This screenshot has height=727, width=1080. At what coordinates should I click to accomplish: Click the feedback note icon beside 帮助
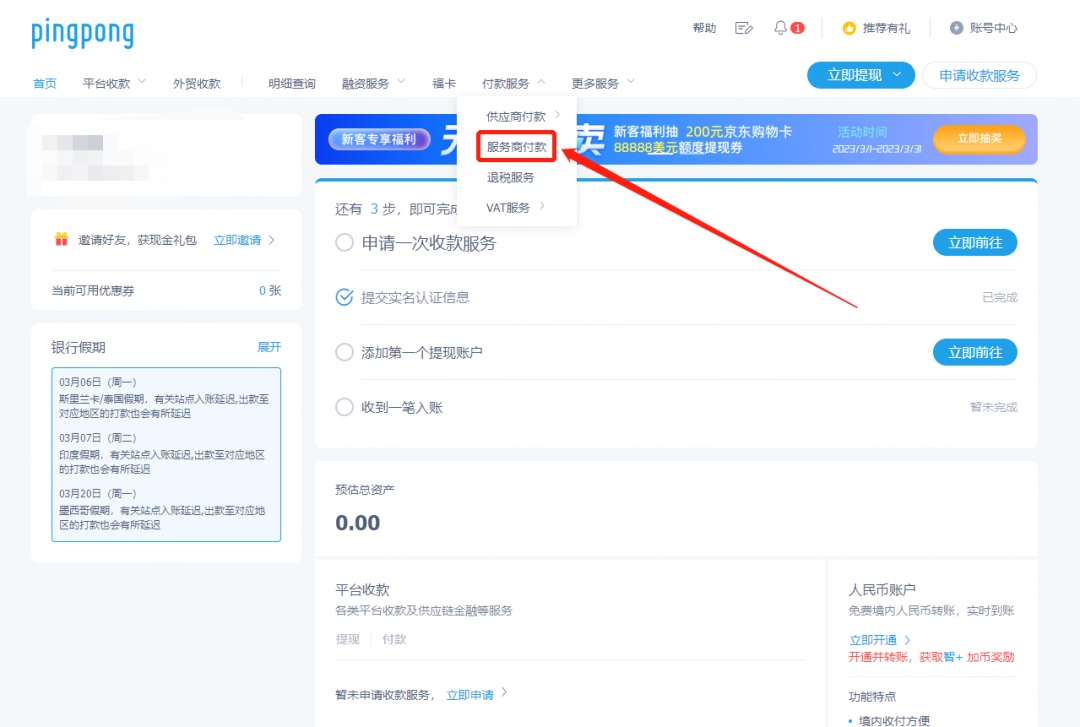tap(743, 28)
